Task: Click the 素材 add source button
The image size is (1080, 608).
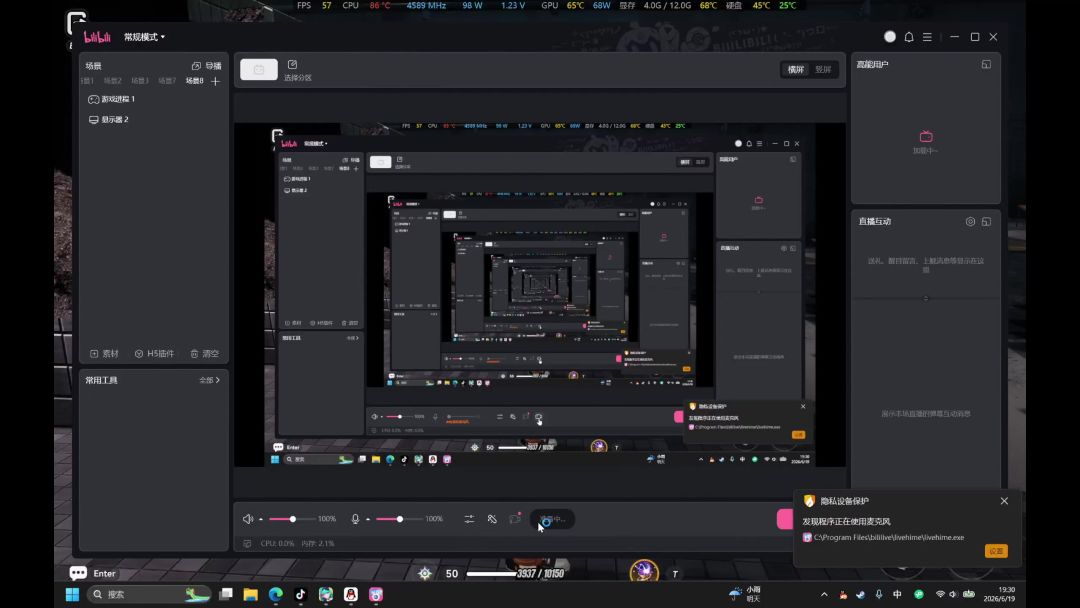Action: coord(104,354)
